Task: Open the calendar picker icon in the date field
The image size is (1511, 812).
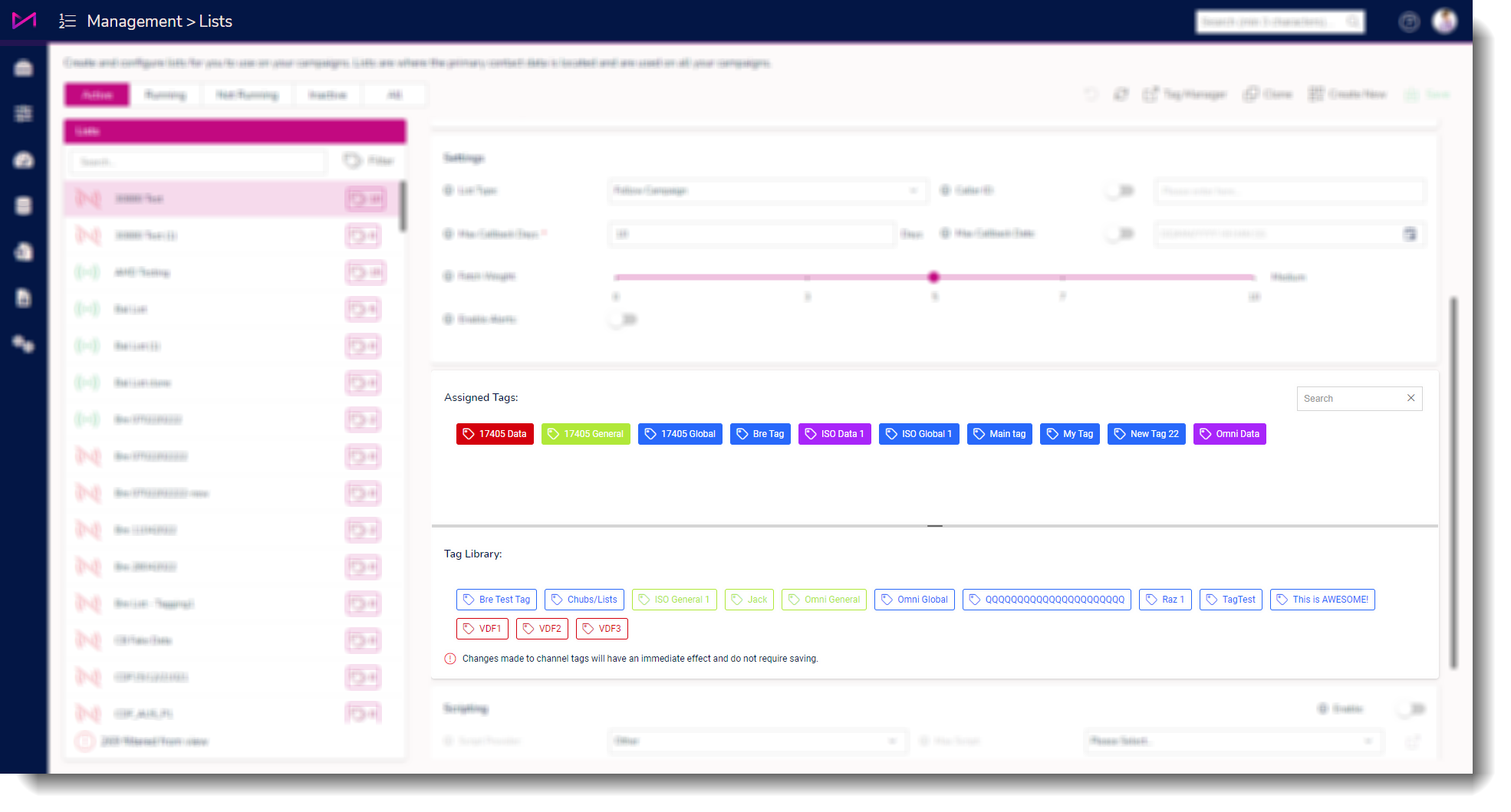Action: pos(1410,234)
